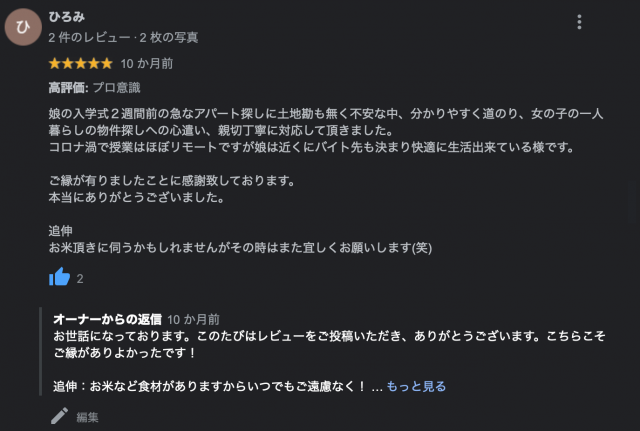Click the owner reply 10 か月前 timestamp
Screen dimensions: 640x431
pos(193,320)
